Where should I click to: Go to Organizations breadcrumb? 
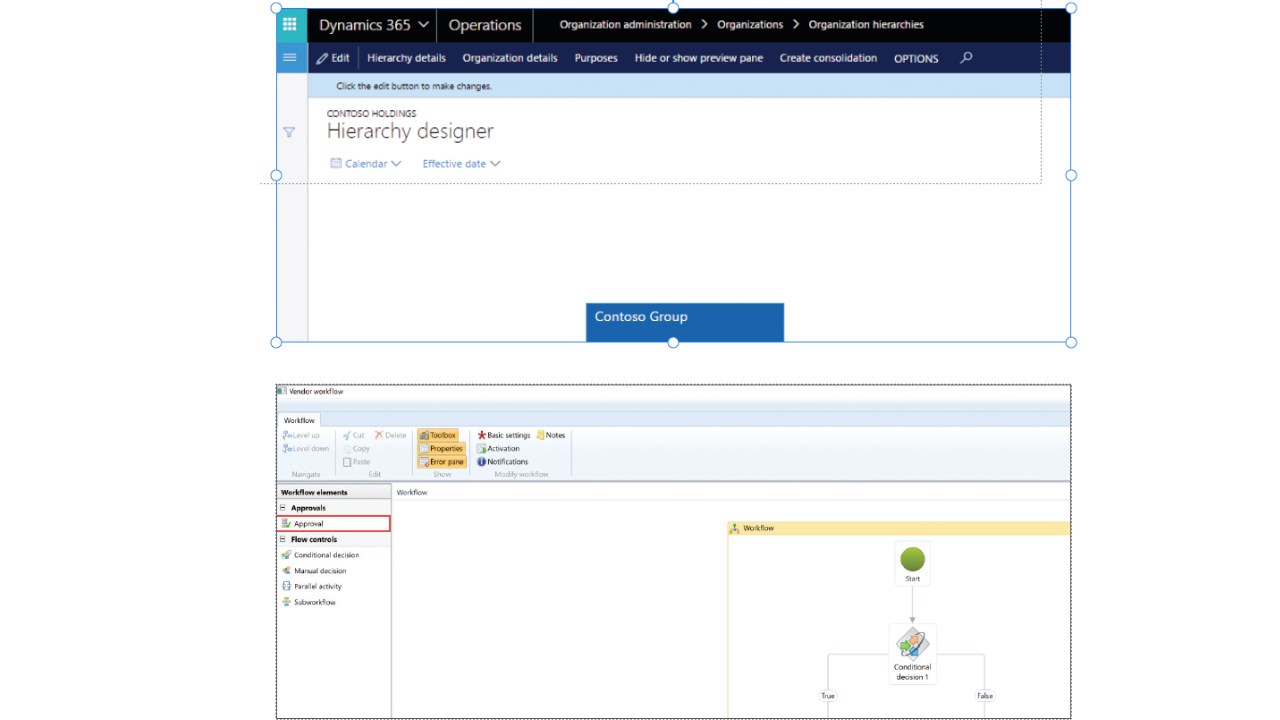pyautogui.click(x=750, y=24)
